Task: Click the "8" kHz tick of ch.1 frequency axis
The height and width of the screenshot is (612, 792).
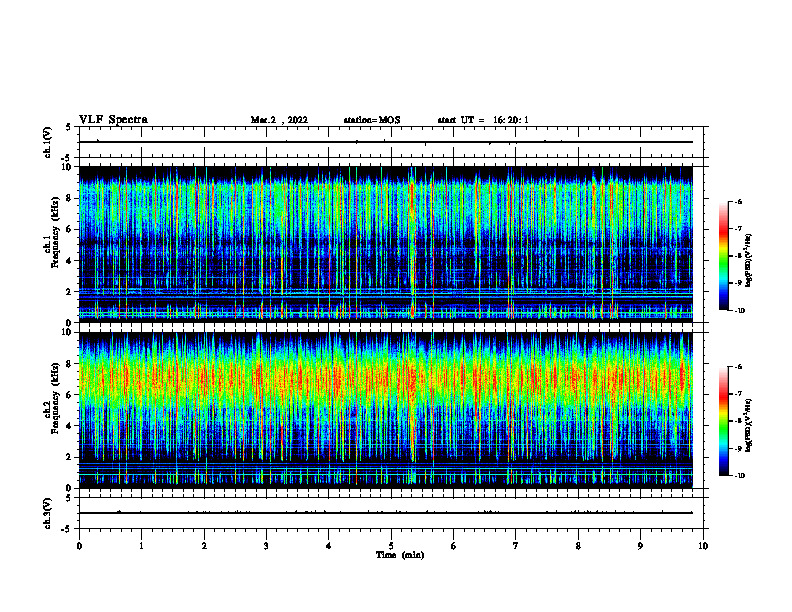Action: [x=69, y=198]
